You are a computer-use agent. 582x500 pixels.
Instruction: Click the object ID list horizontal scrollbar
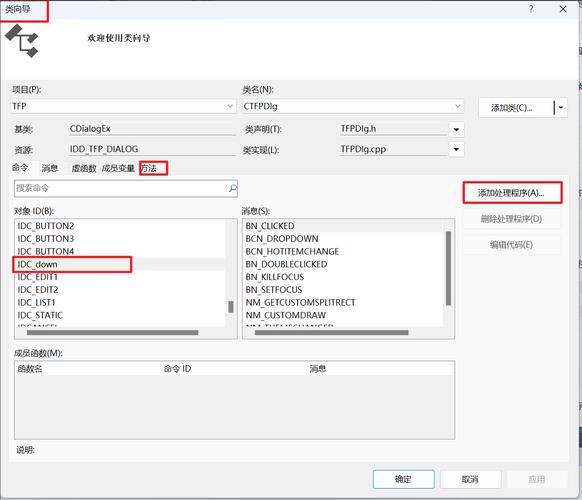(x=119, y=333)
